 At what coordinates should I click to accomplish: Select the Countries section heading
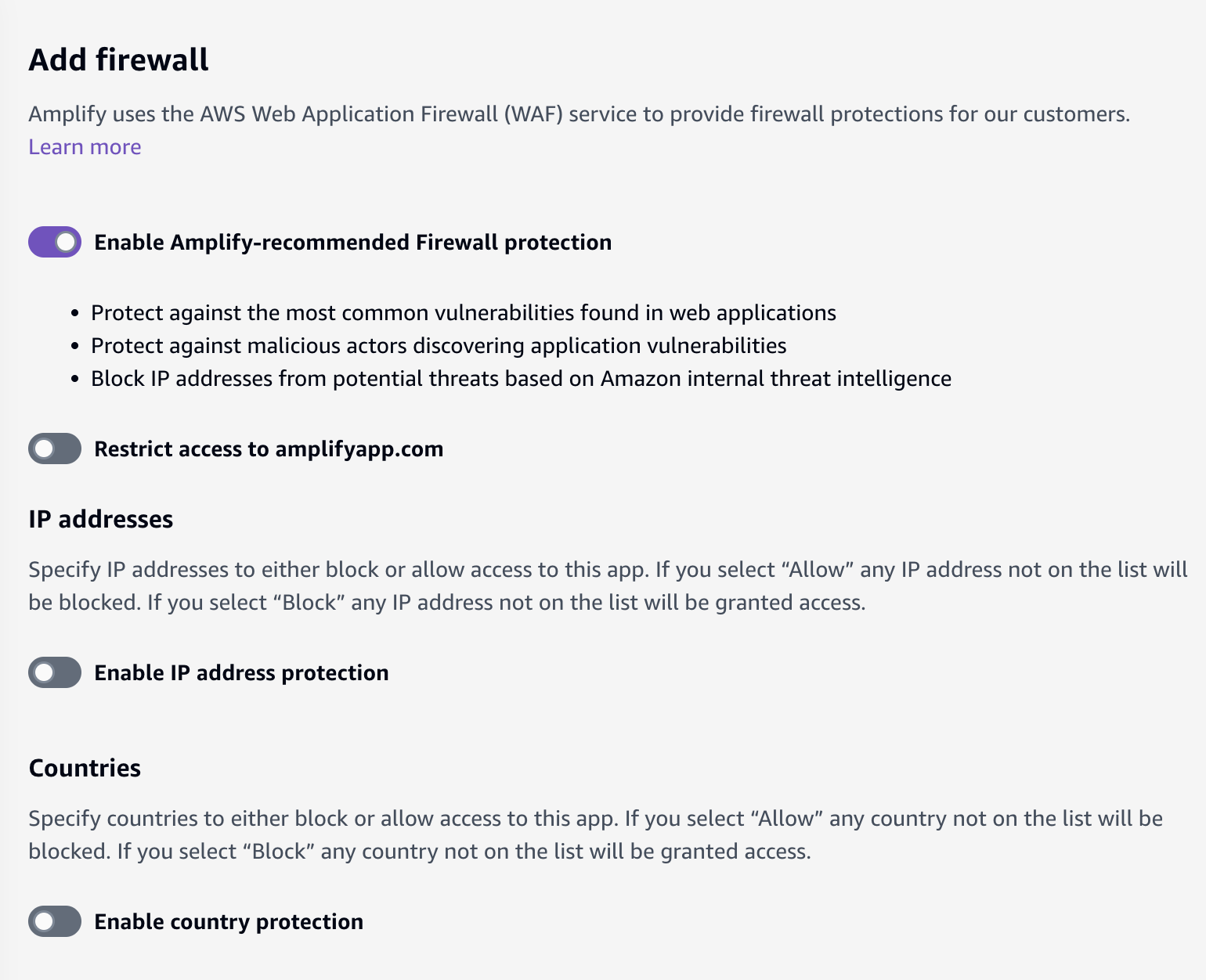(85, 768)
